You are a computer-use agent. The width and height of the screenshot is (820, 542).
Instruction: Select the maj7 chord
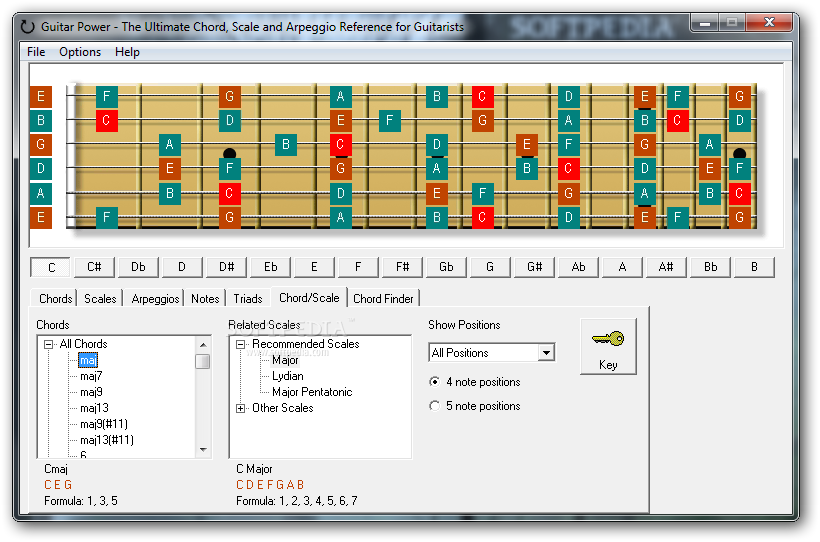pos(91,376)
